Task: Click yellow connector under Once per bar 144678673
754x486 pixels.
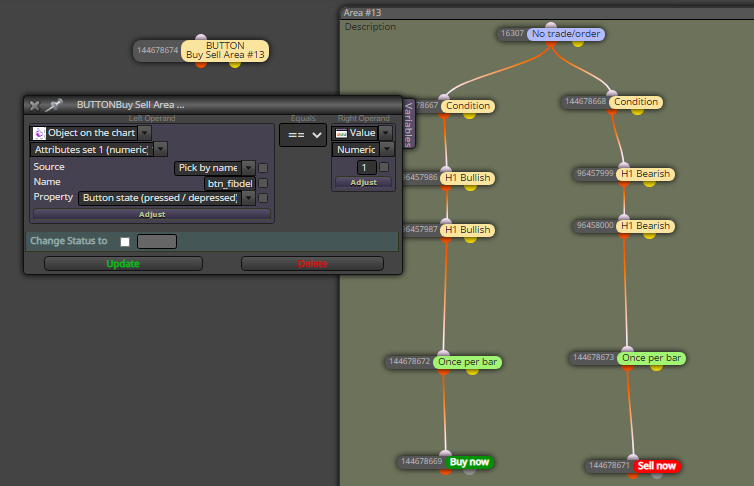Action: 656,368
